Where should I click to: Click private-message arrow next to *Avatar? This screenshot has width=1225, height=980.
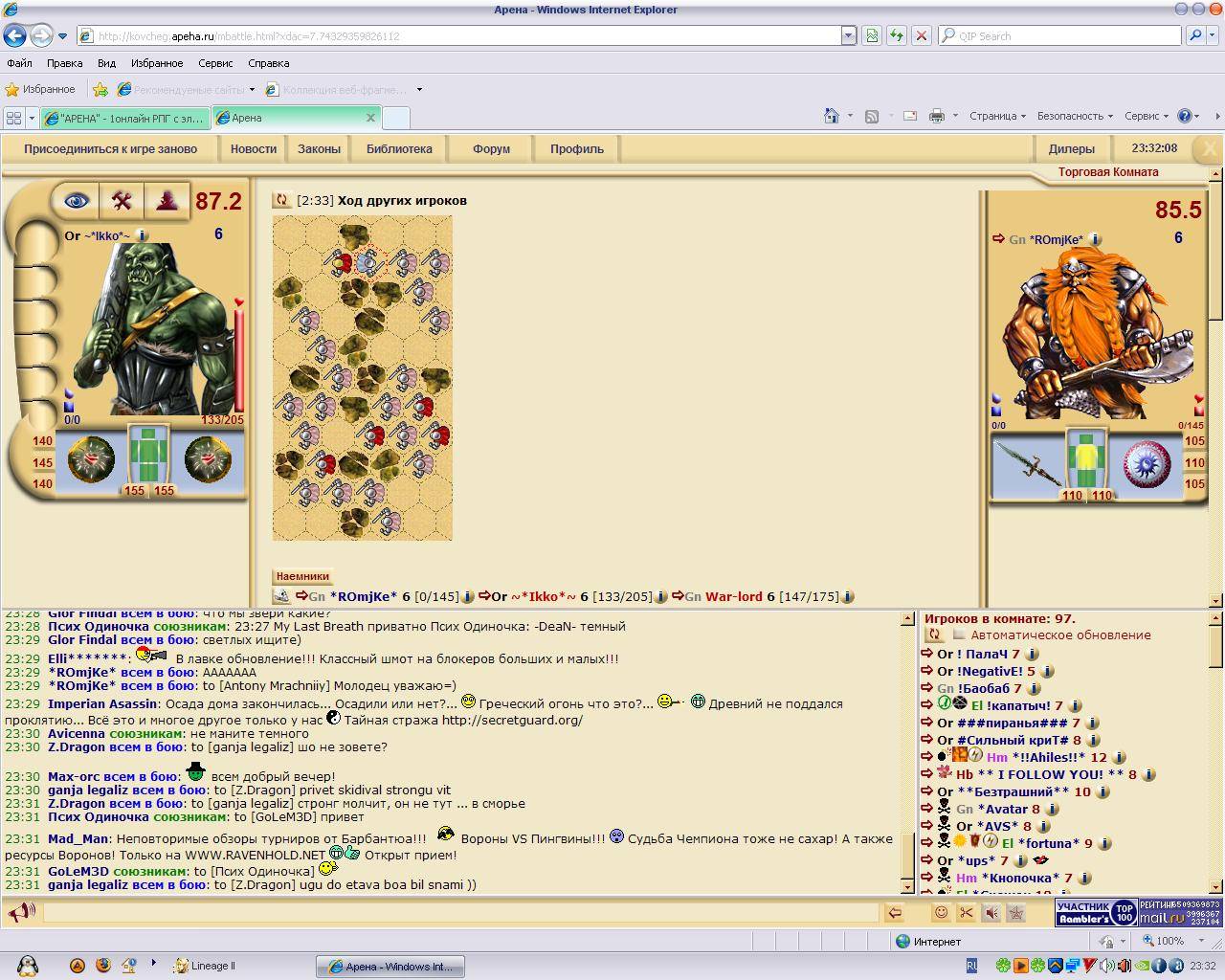926,809
